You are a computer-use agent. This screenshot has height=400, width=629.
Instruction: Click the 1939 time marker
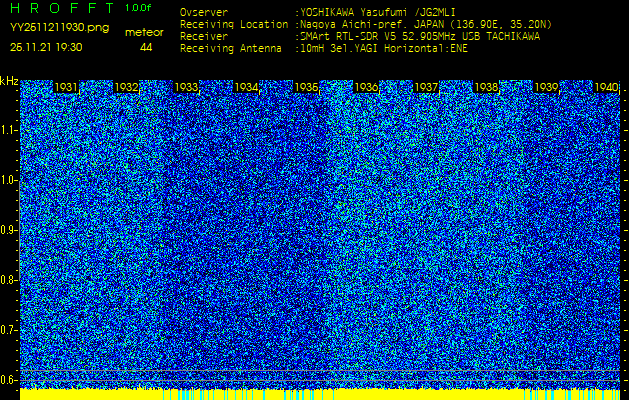(x=546, y=87)
